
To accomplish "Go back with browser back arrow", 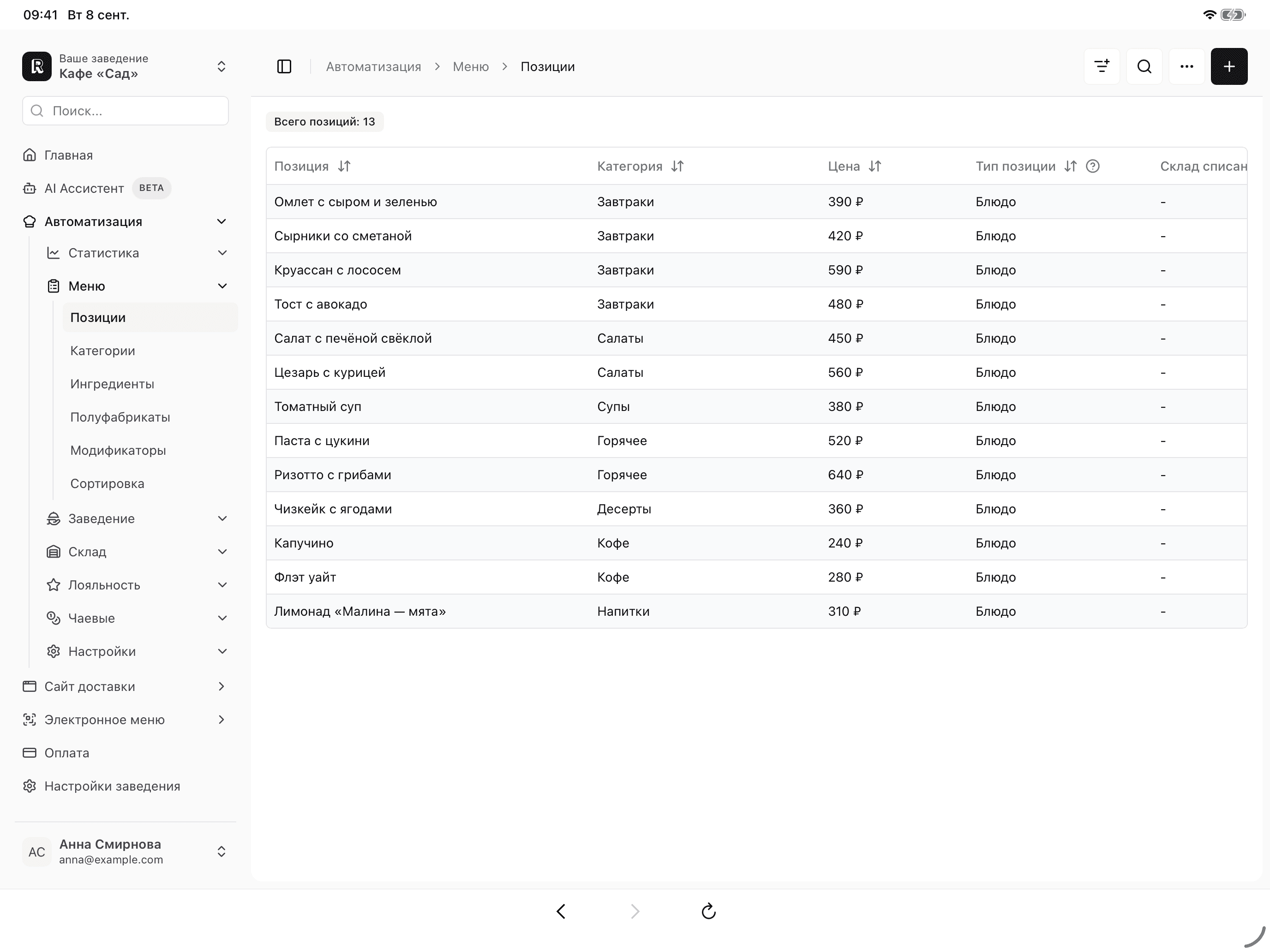I will pyautogui.click(x=561, y=911).
